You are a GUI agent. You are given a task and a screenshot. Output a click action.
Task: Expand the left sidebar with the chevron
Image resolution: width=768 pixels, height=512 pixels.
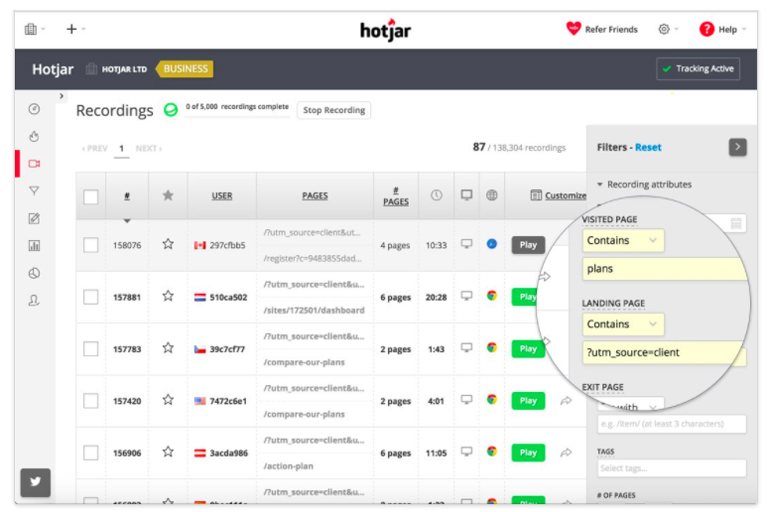(x=61, y=96)
